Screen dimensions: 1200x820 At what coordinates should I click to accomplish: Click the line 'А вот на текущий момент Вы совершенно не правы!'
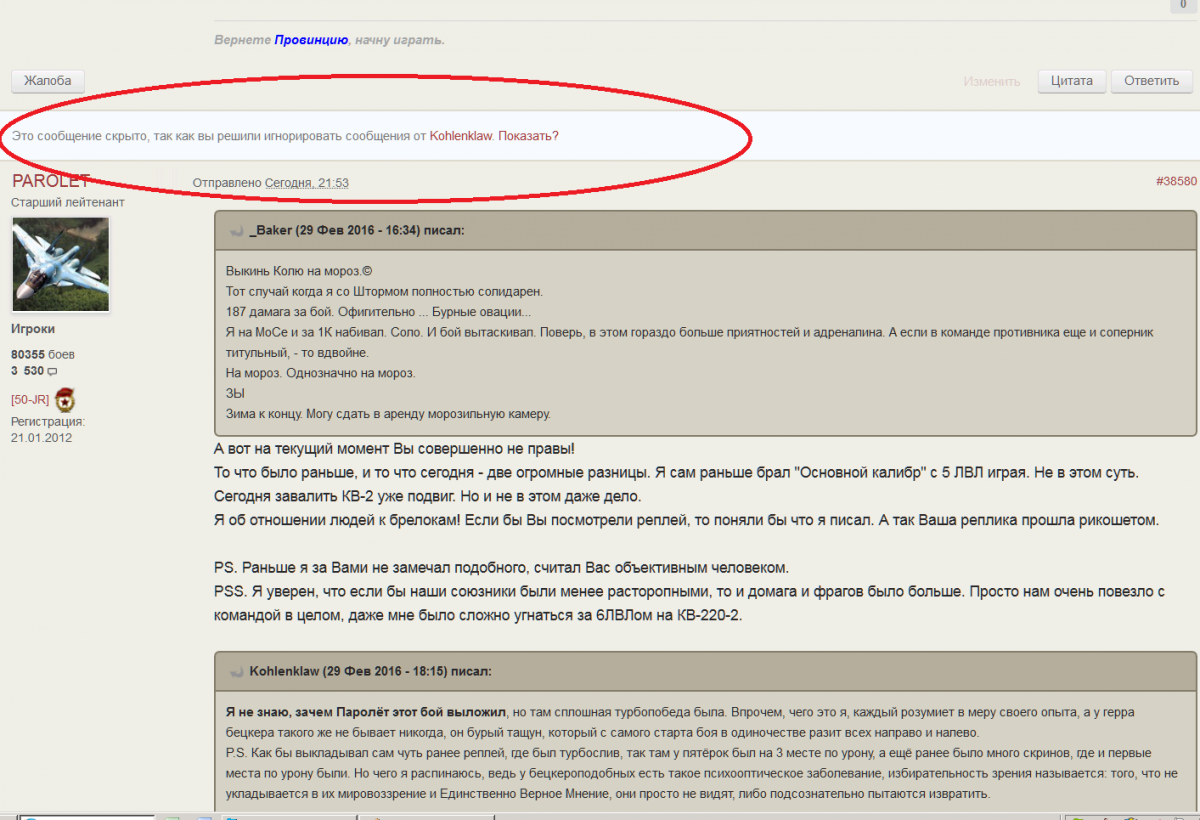pyautogui.click(x=395, y=448)
